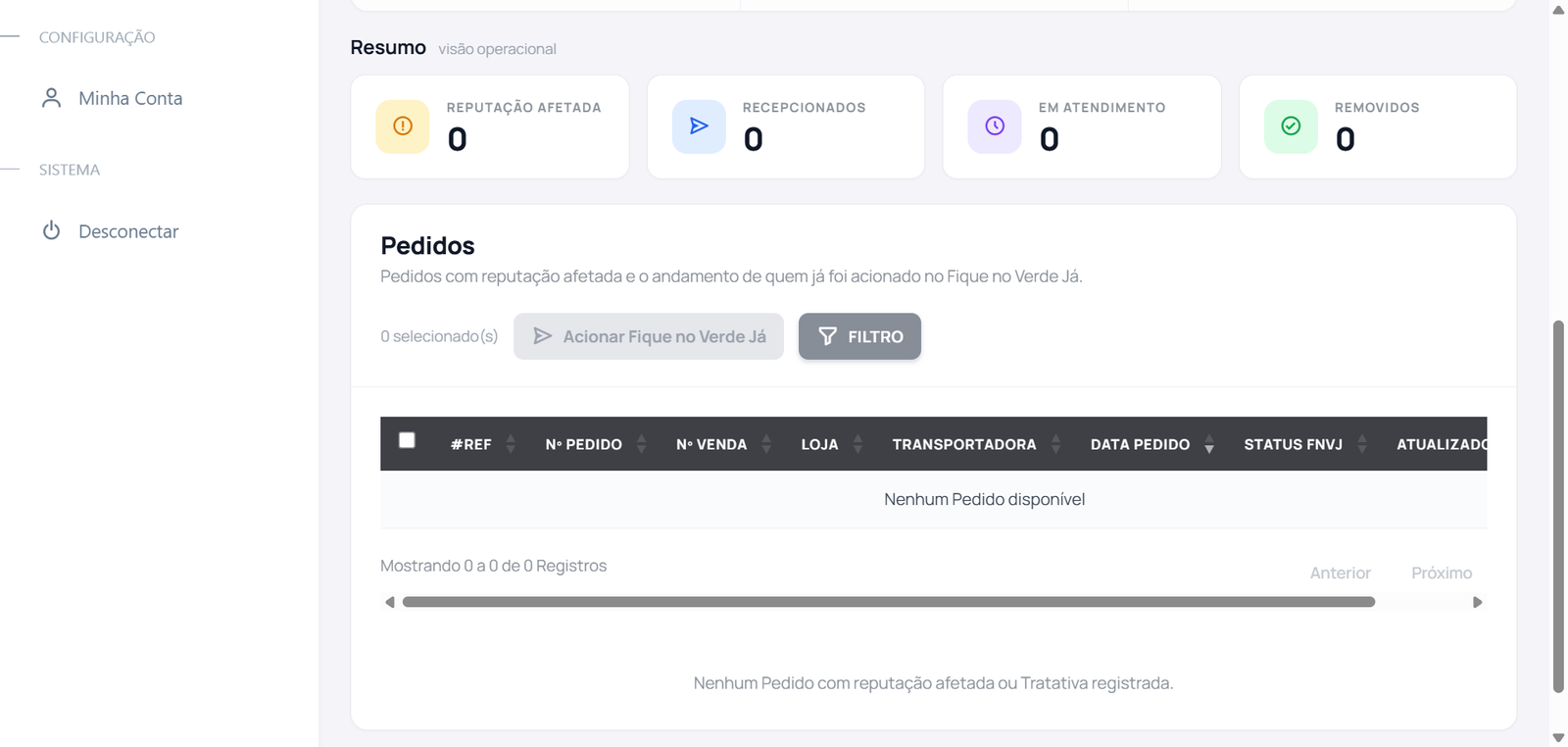Click the page scrollbar down arrow
This screenshot has height=747, width=1568.
click(1558, 737)
